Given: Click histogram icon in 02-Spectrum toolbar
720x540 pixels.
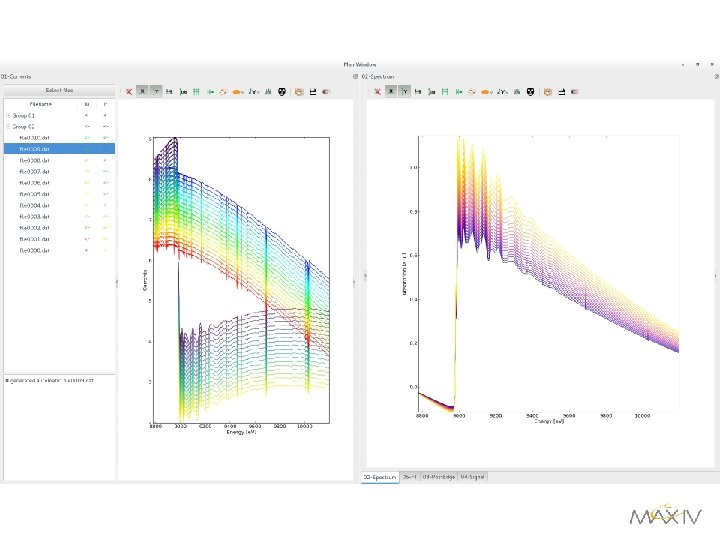Looking at the screenshot, I should (x=517, y=92).
